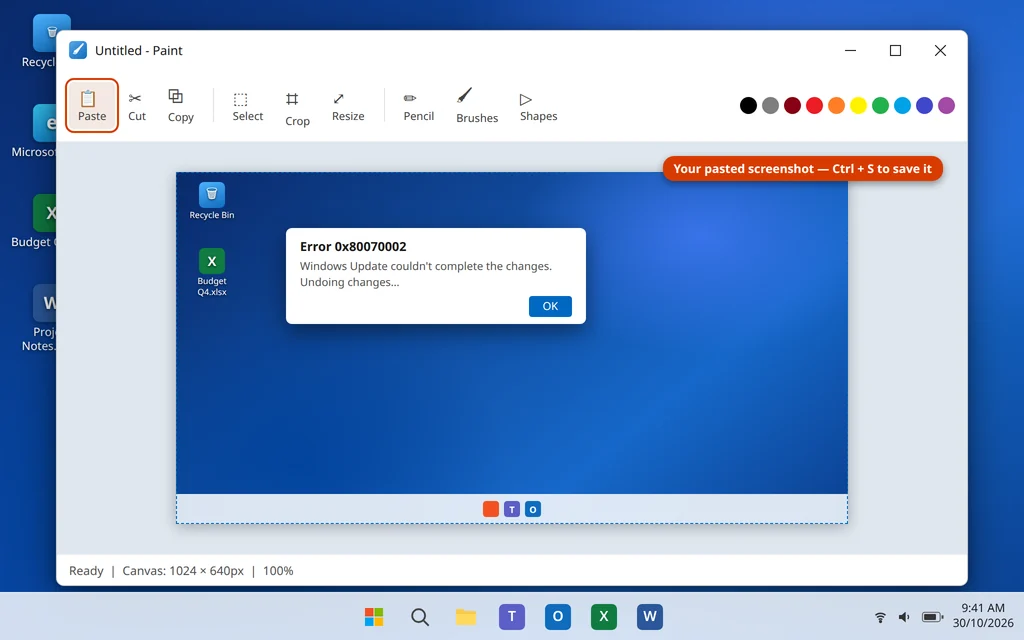Image resolution: width=1024 pixels, height=640 pixels.
Task: Click the Error 0x80070002 heading text
Action: tap(353, 246)
